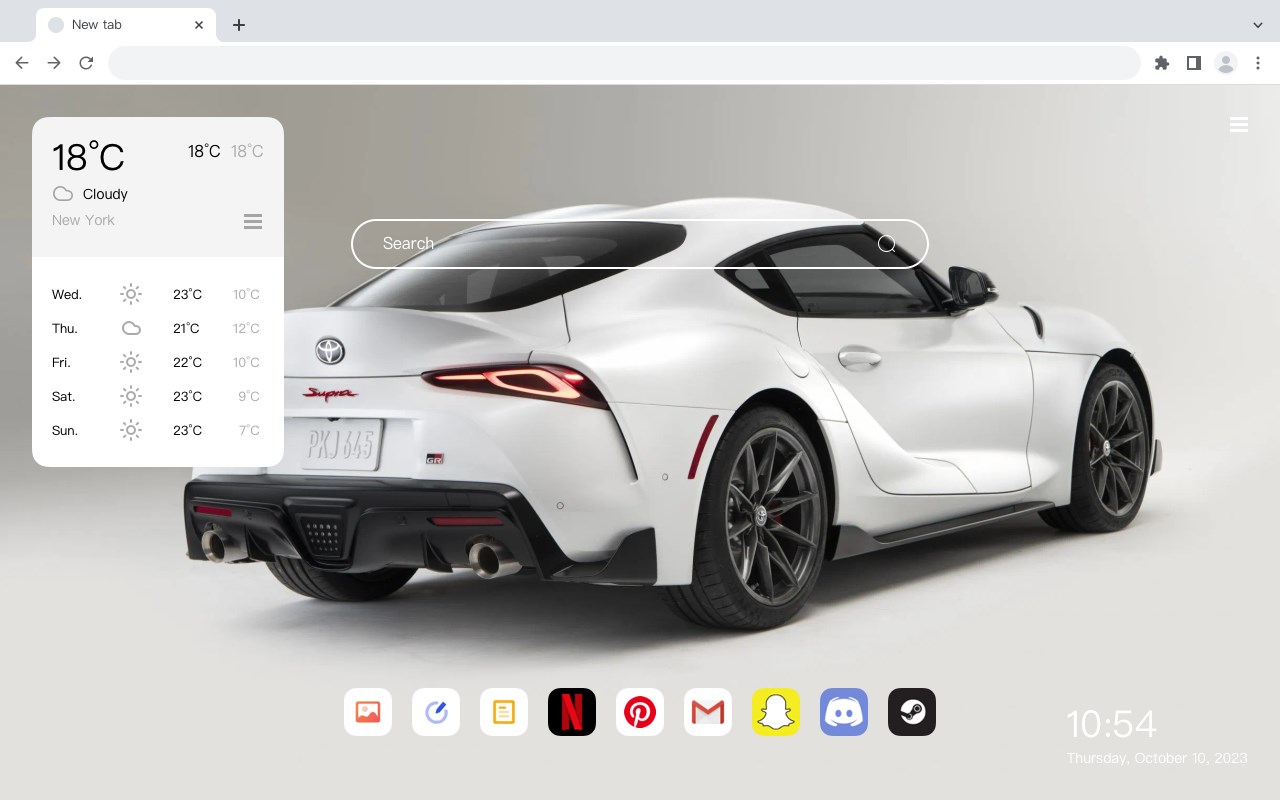Click Friday's high of 22°C
Viewport: 1280px width, 800px height.
(187, 362)
